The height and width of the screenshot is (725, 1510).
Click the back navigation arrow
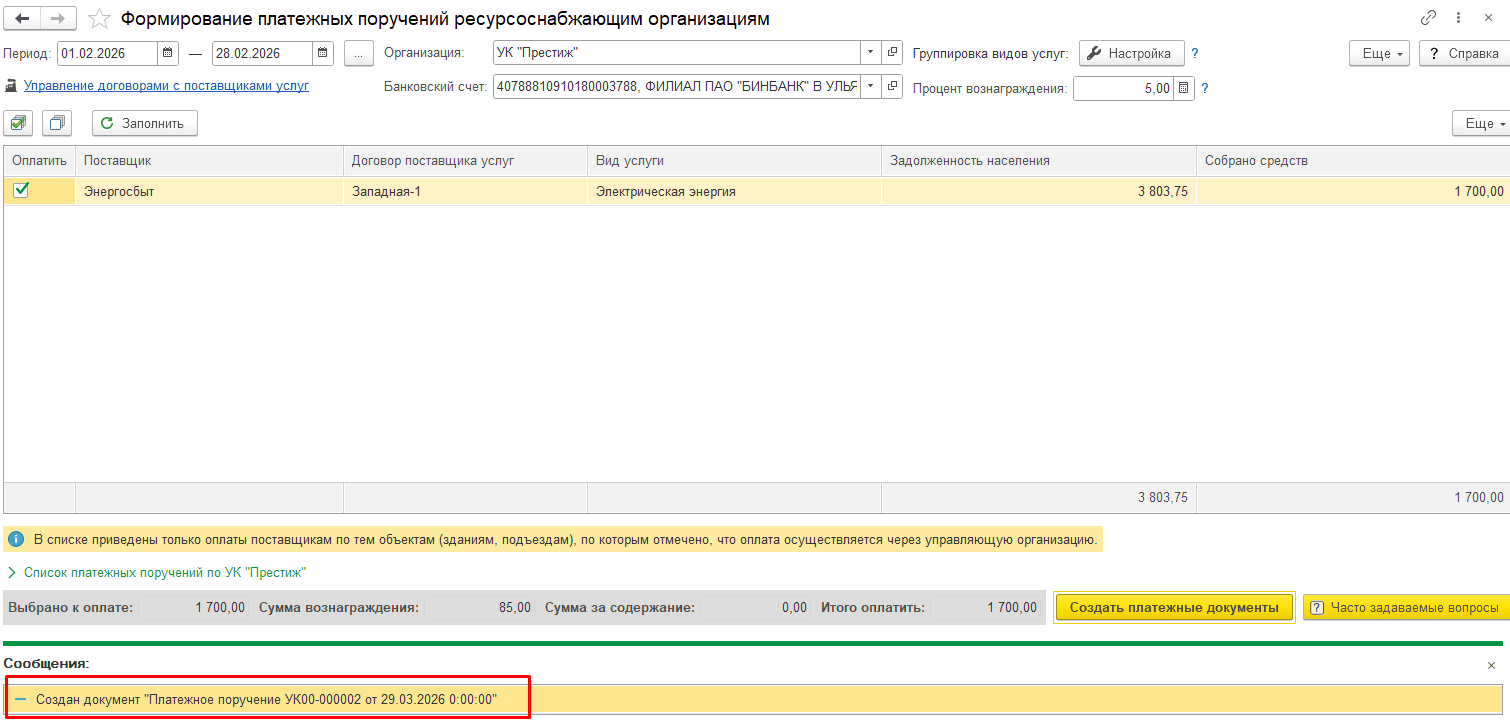pos(23,19)
